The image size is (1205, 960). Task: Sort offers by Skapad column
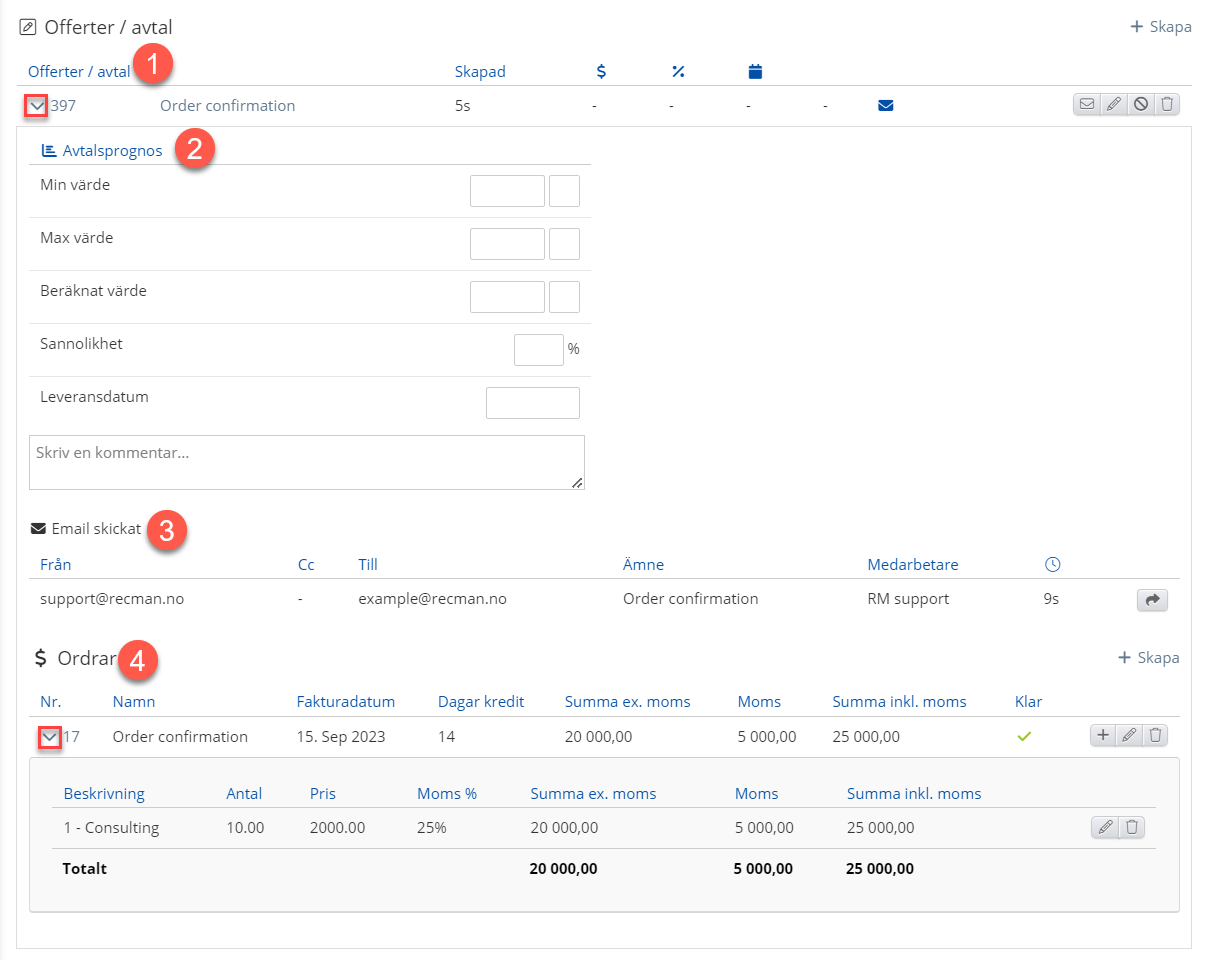pos(480,72)
